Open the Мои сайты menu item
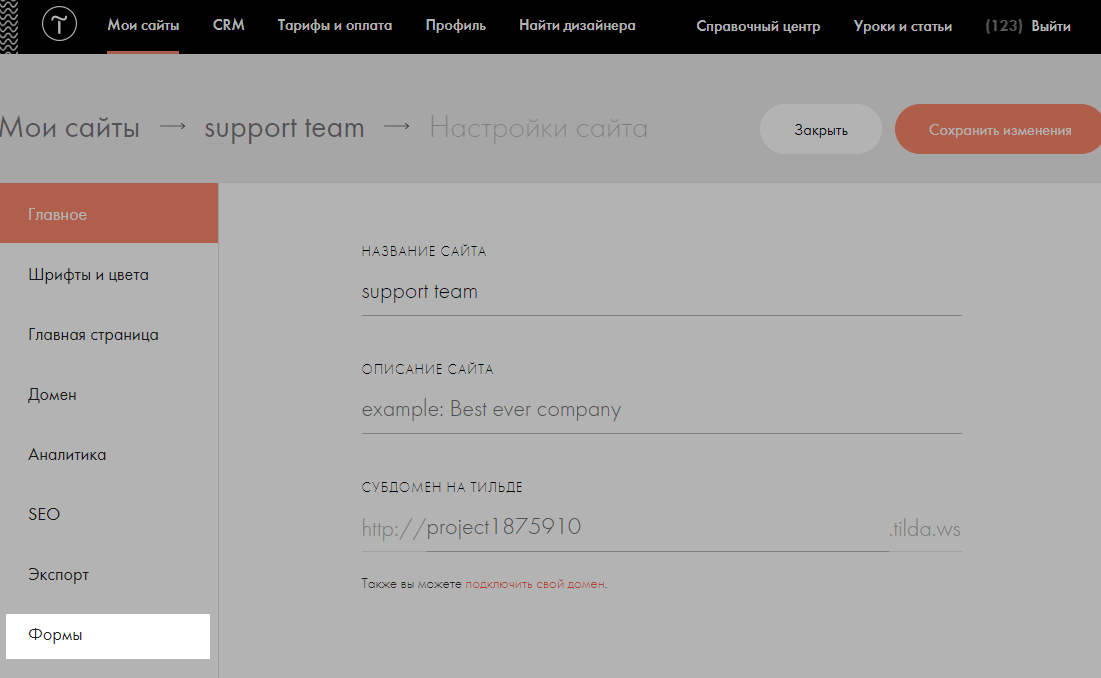This screenshot has height=678, width=1101. (143, 26)
